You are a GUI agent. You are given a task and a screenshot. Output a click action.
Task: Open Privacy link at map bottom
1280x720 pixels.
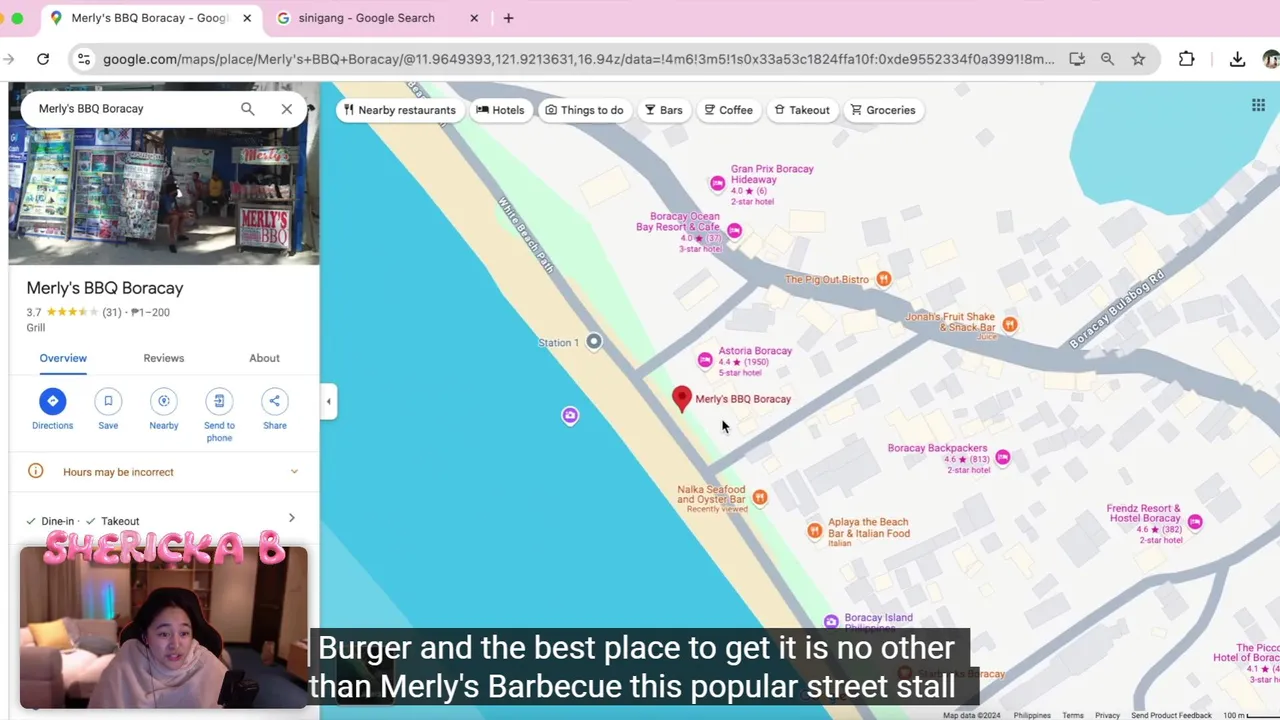pos(1107,715)
